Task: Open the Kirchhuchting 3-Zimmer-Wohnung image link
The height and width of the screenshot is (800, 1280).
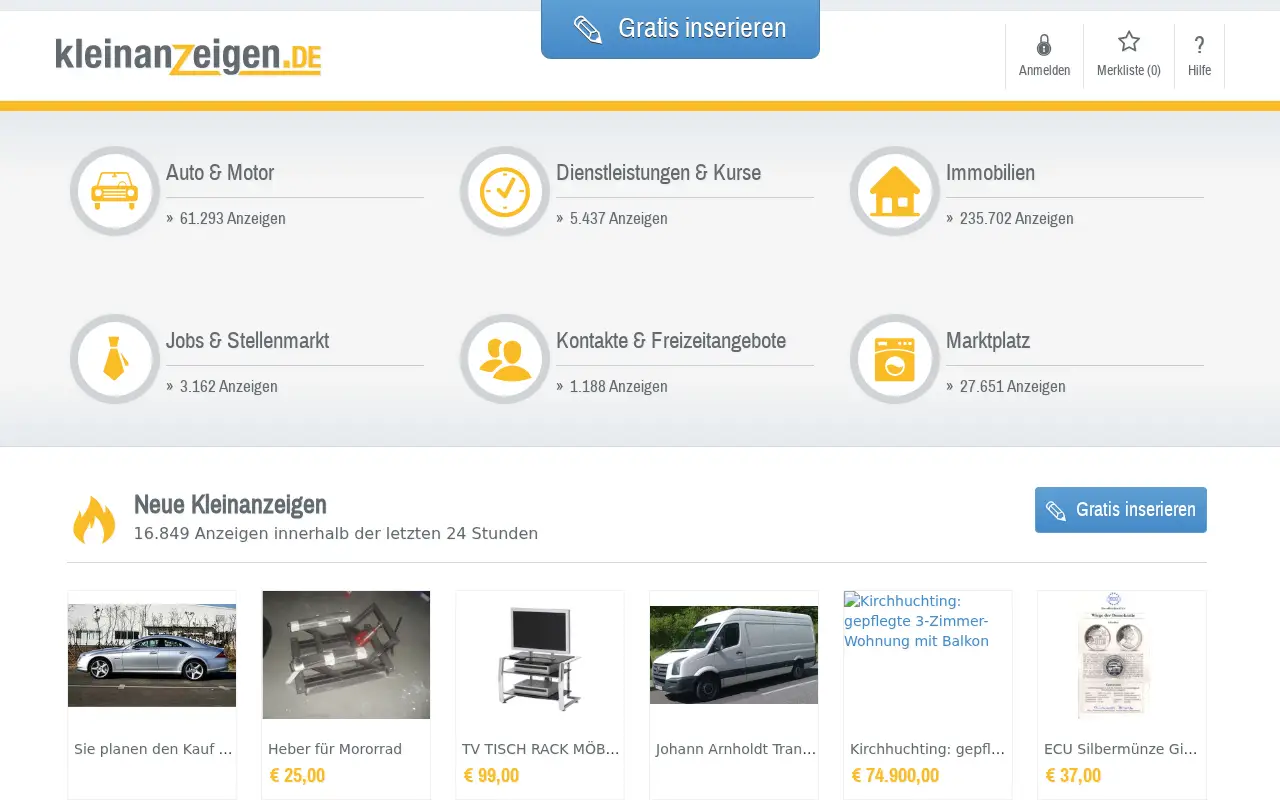Action: pyautogui.click(x=916, y=621)
